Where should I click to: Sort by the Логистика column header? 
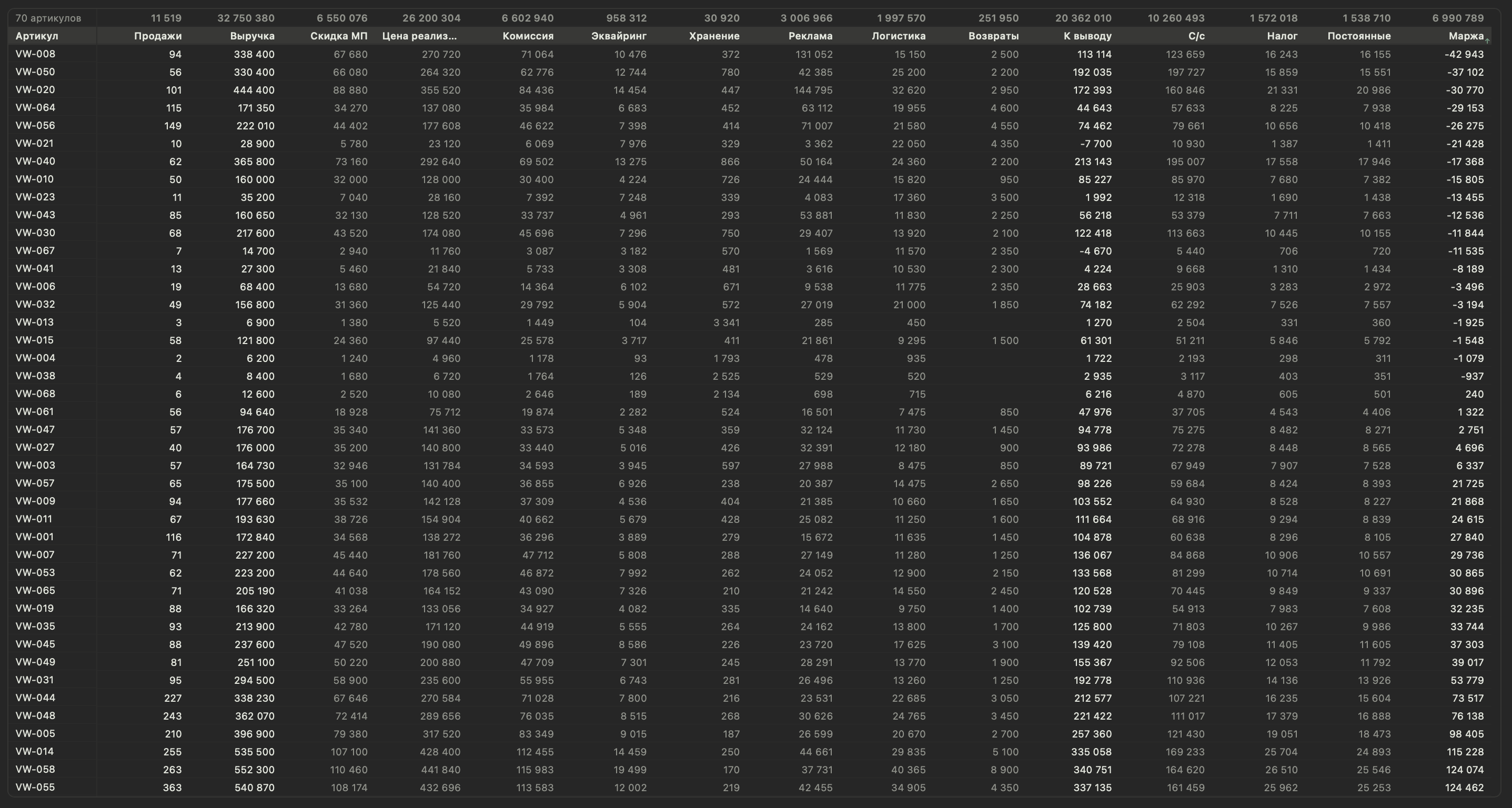pyautogui.click(x=899, y=36)
